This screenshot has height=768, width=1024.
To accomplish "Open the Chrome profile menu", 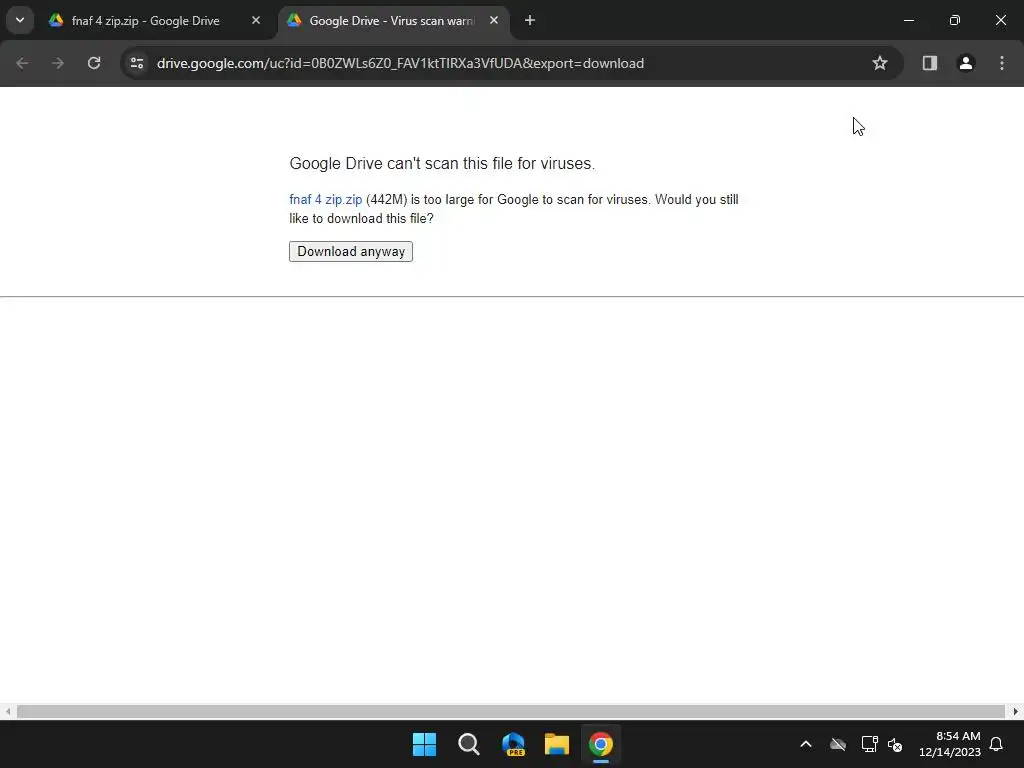I will pos(966,63).
